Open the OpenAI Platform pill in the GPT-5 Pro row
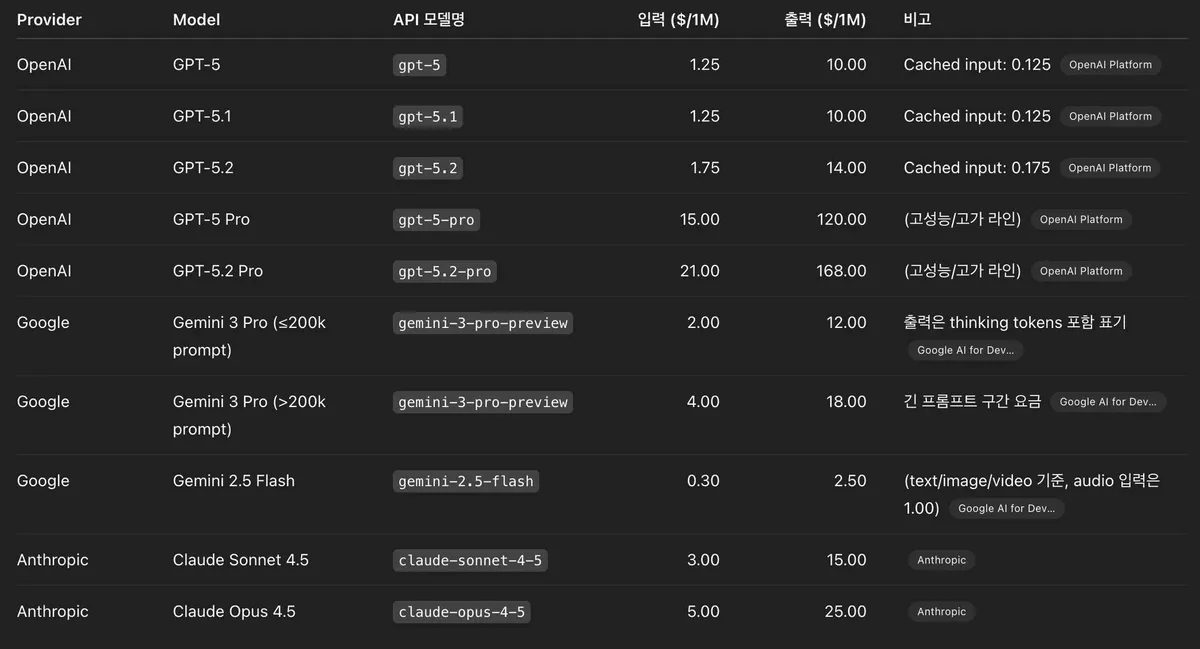Image resolution: width=1200 pixels, height=649 pixels. (x=1081, y=219)
